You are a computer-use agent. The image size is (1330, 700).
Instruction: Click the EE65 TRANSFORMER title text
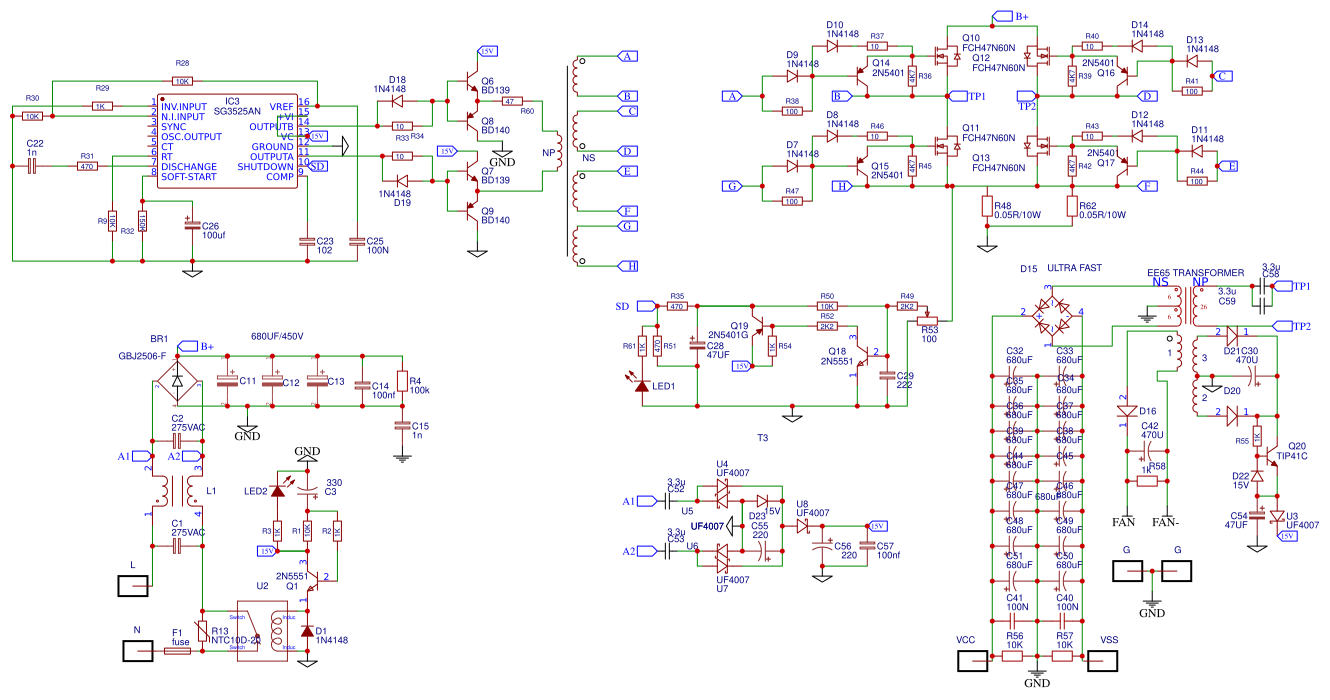coord(1196,272)
